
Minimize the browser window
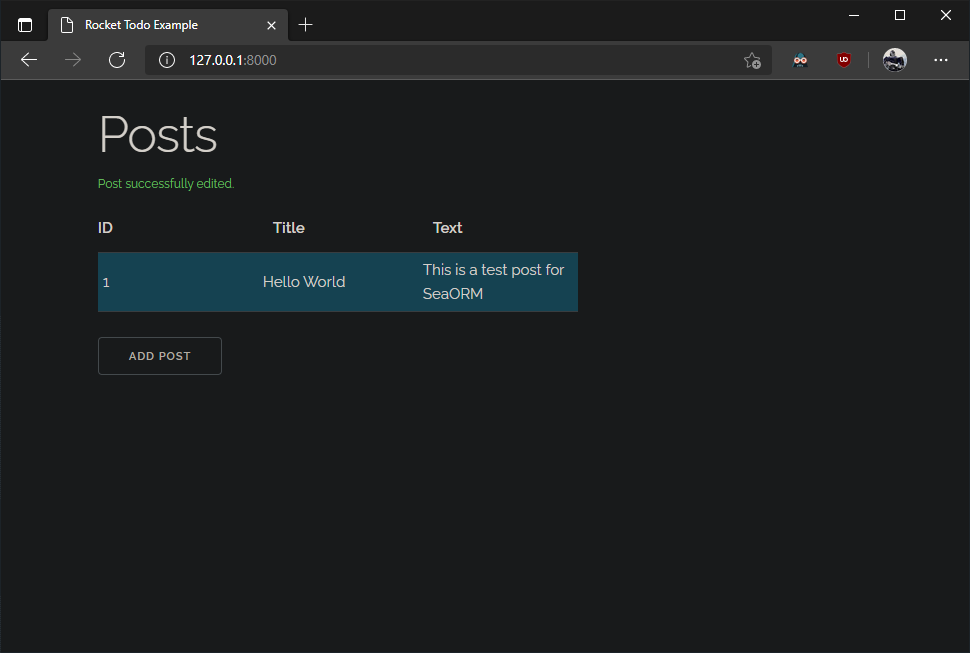854,15
